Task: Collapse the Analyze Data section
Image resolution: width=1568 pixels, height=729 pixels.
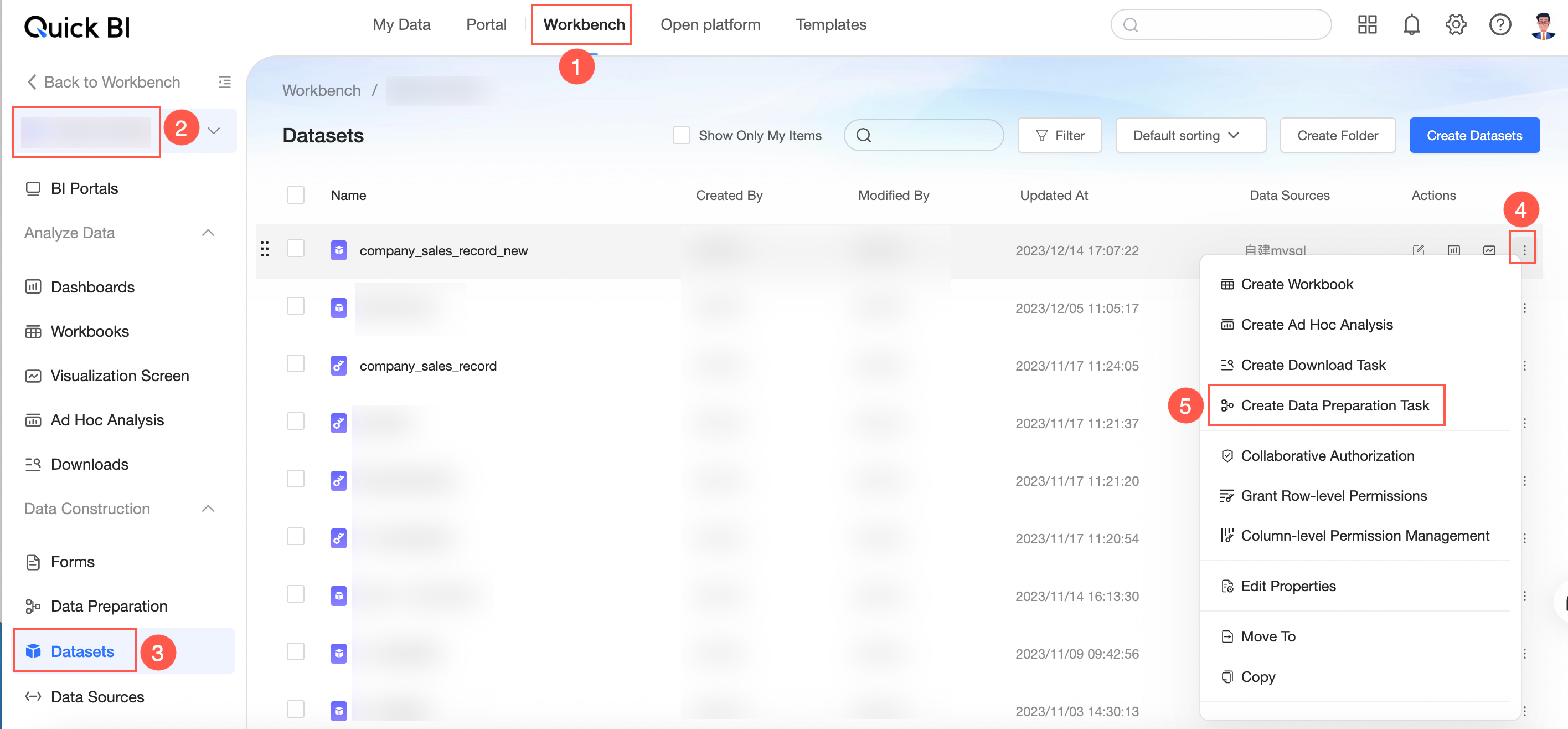Action: pos(208,233)
